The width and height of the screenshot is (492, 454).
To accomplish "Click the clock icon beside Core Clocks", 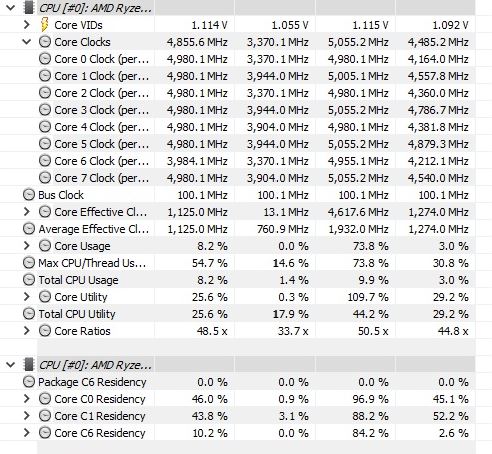I will [x=45, y=42].
